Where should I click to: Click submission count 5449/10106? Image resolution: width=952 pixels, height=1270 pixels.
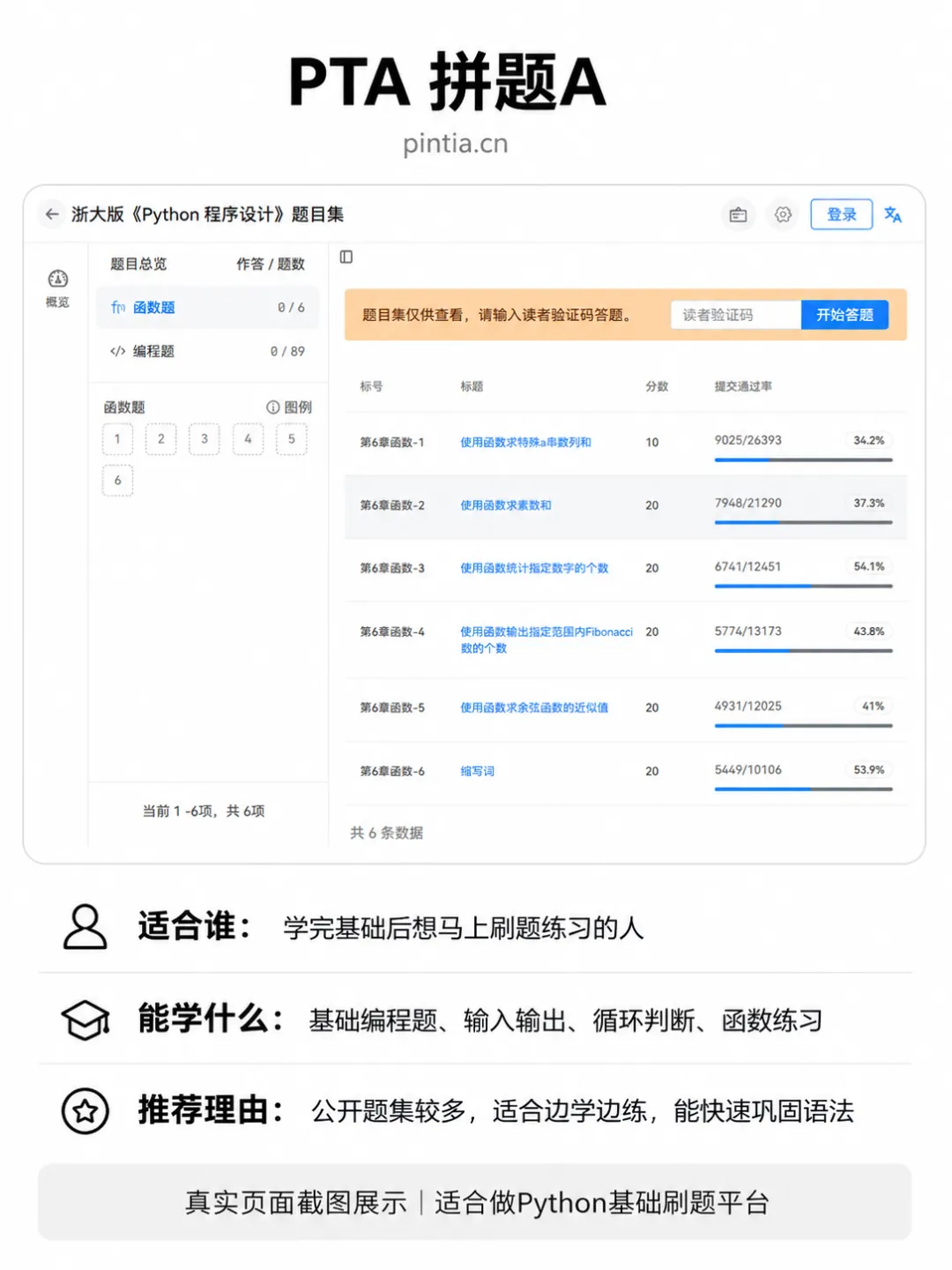tap(747, 769)
